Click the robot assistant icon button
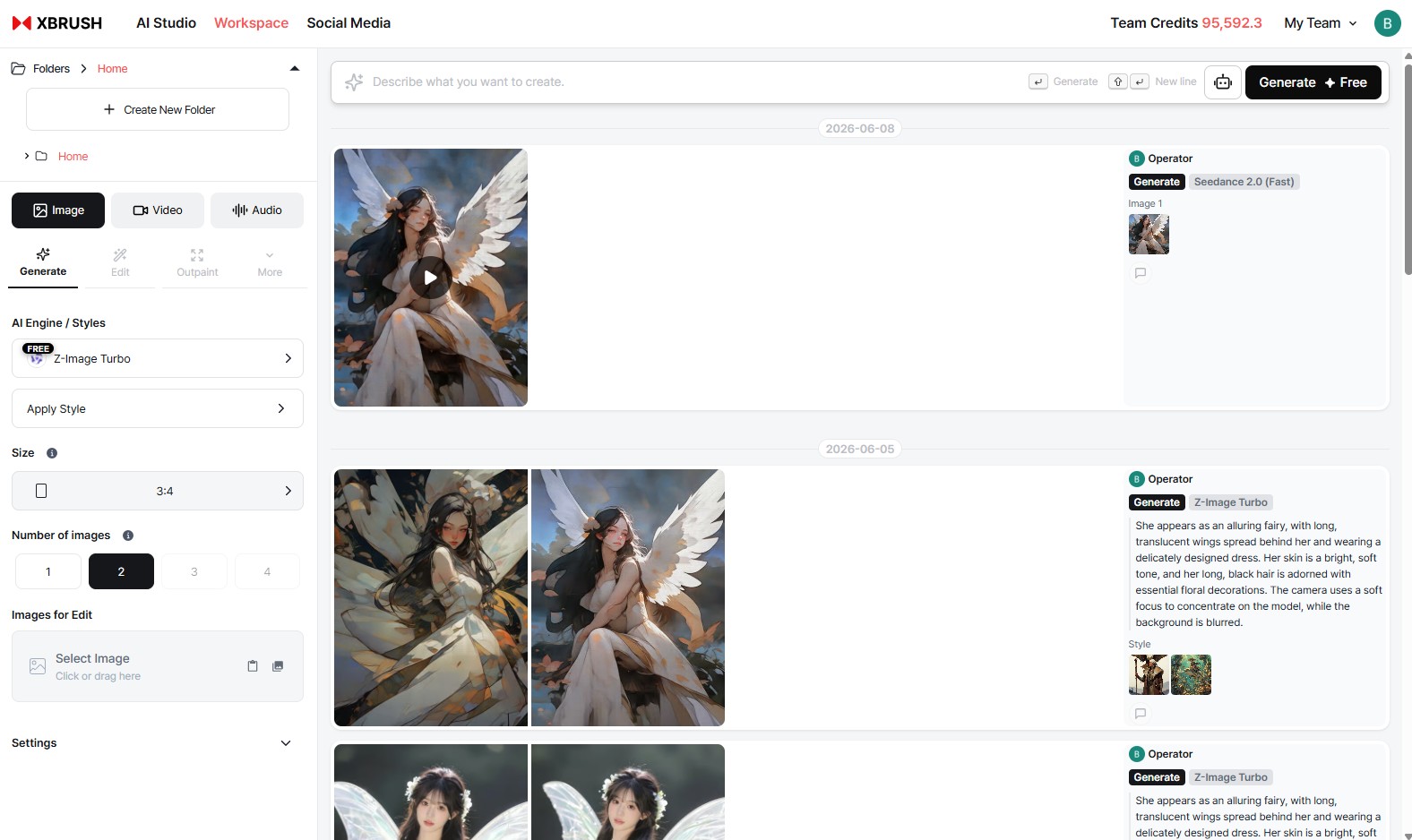Screen dimensions: 1412x840 coord(1222,82)
